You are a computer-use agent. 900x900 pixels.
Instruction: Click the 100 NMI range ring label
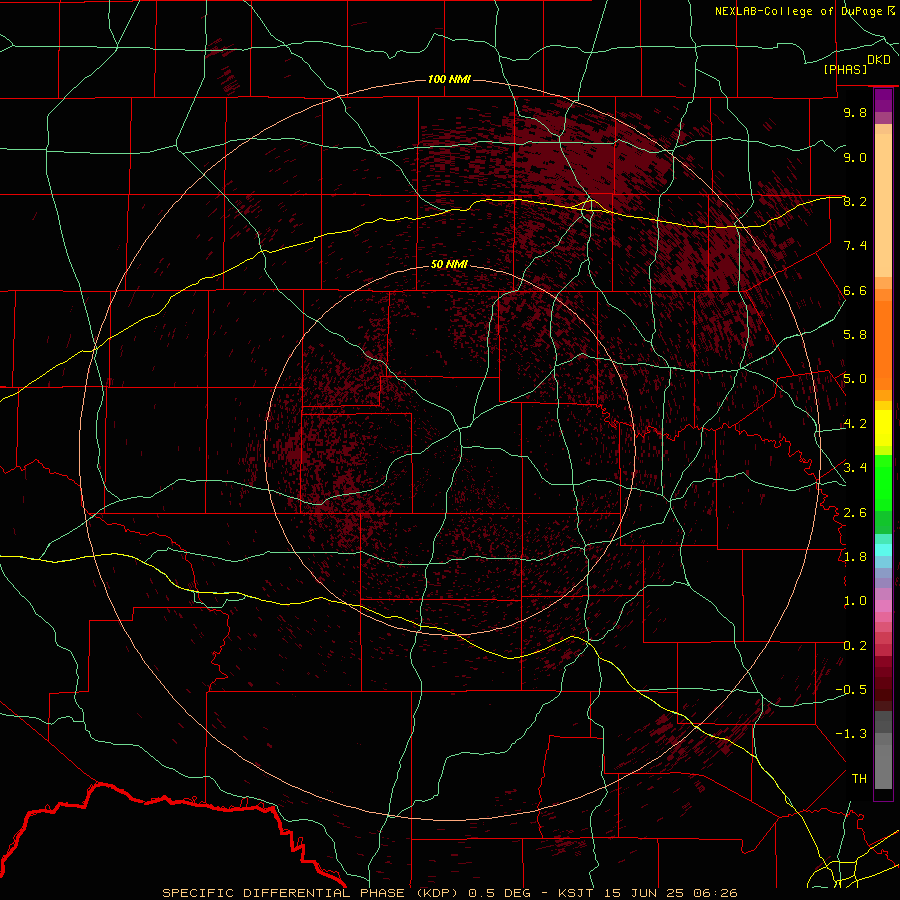coord(449,79)
